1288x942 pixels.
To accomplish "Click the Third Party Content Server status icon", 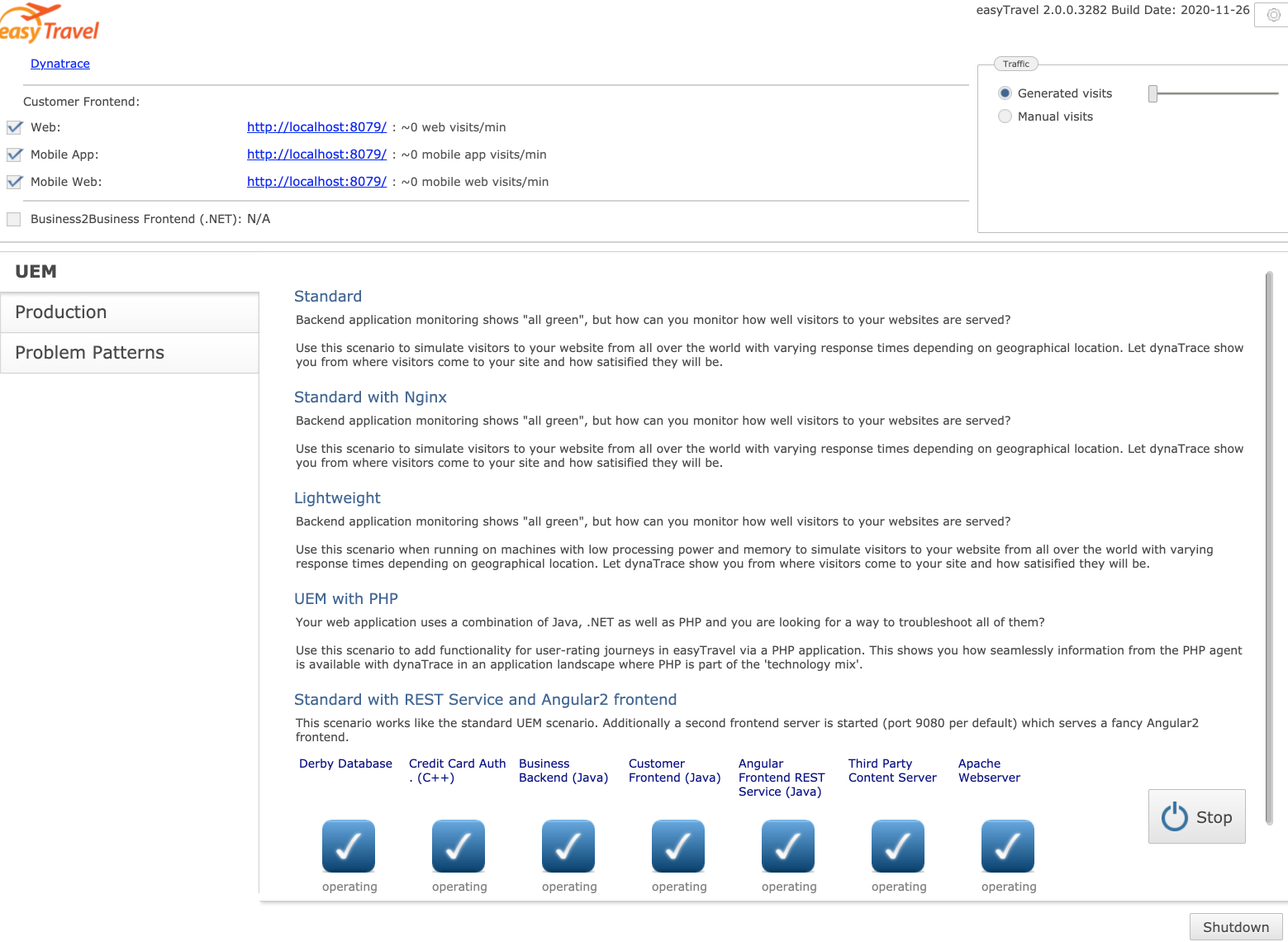I will point(898,846).
